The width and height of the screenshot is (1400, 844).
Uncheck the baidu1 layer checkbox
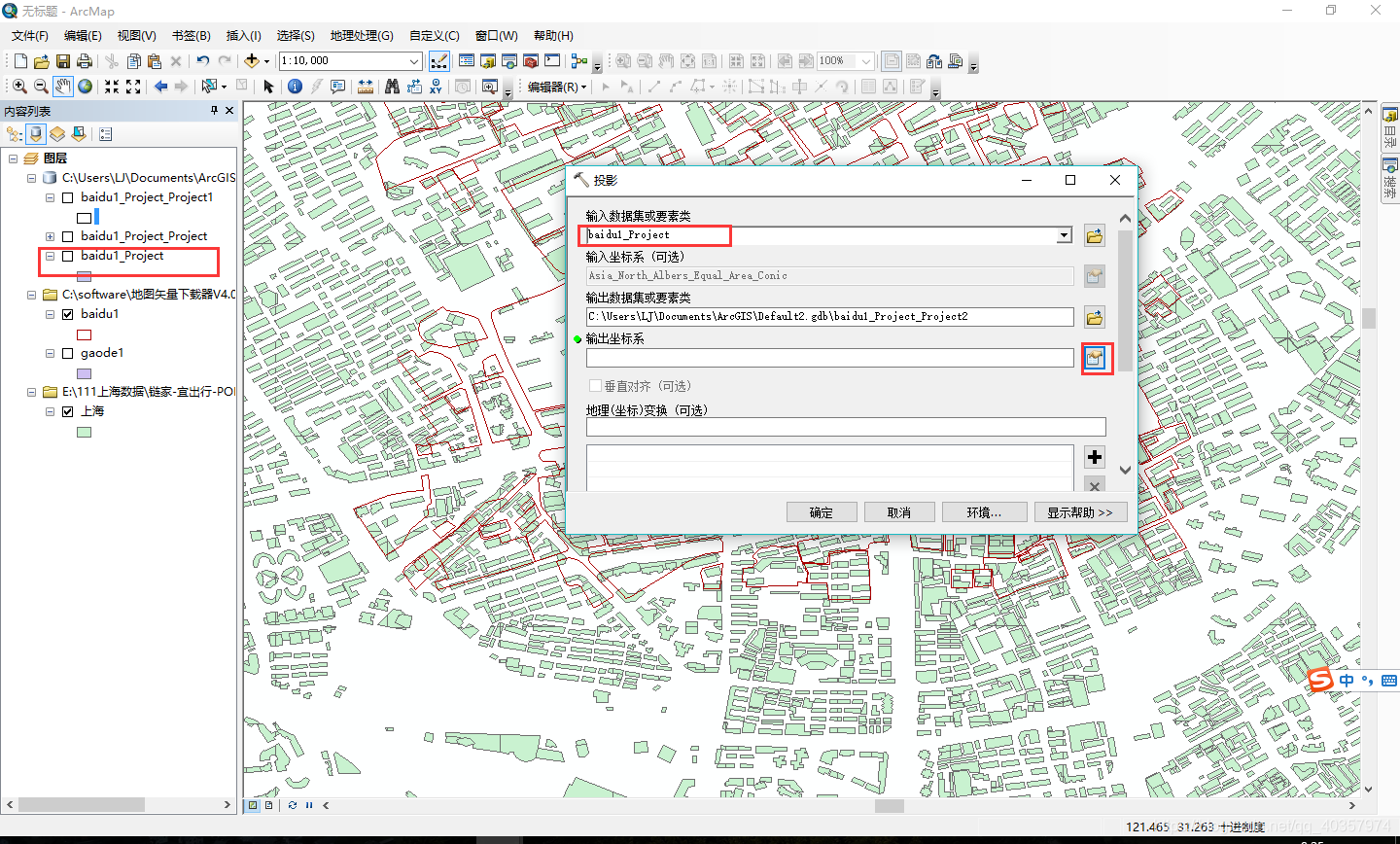68,314
